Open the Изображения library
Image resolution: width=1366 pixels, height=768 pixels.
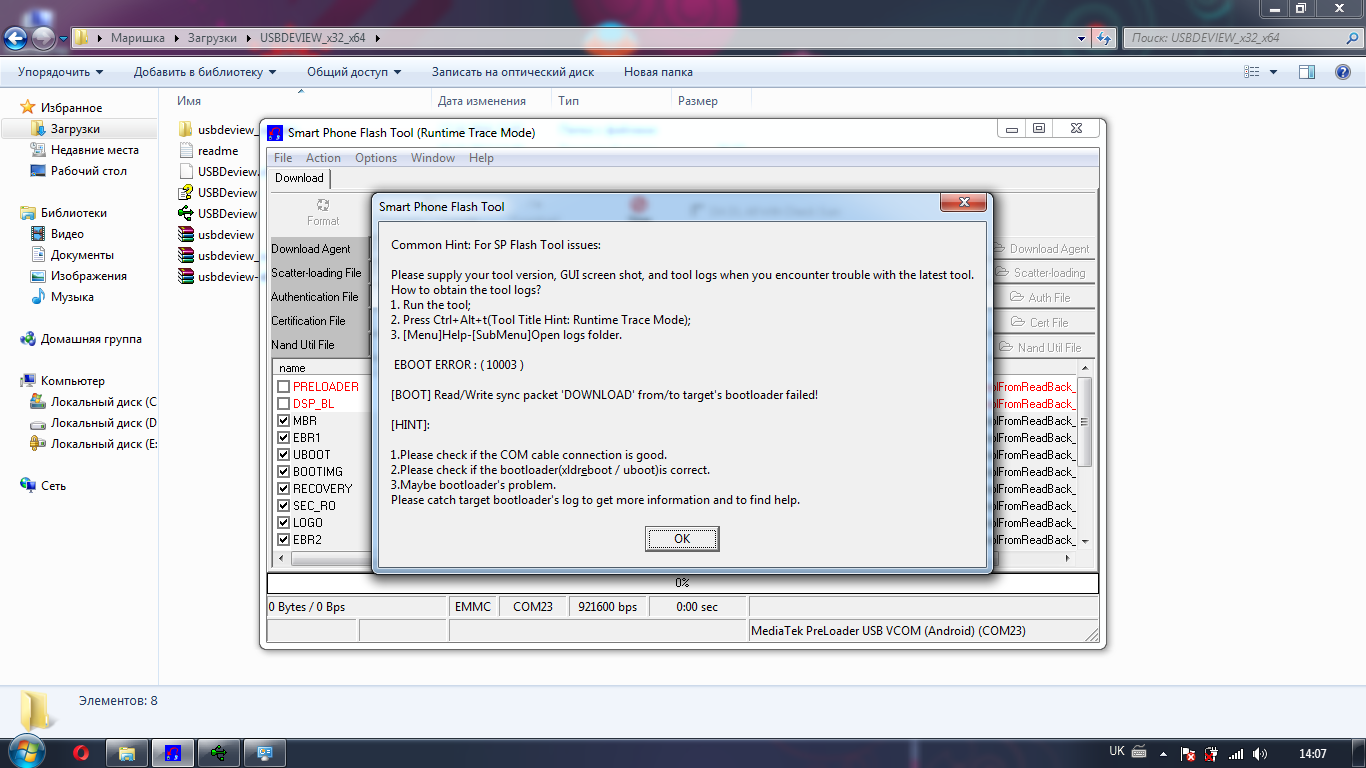point(89,276)
